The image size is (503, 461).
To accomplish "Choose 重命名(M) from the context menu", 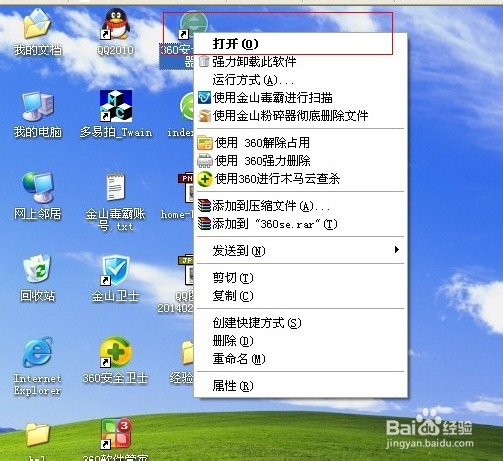I will [300, 359].
